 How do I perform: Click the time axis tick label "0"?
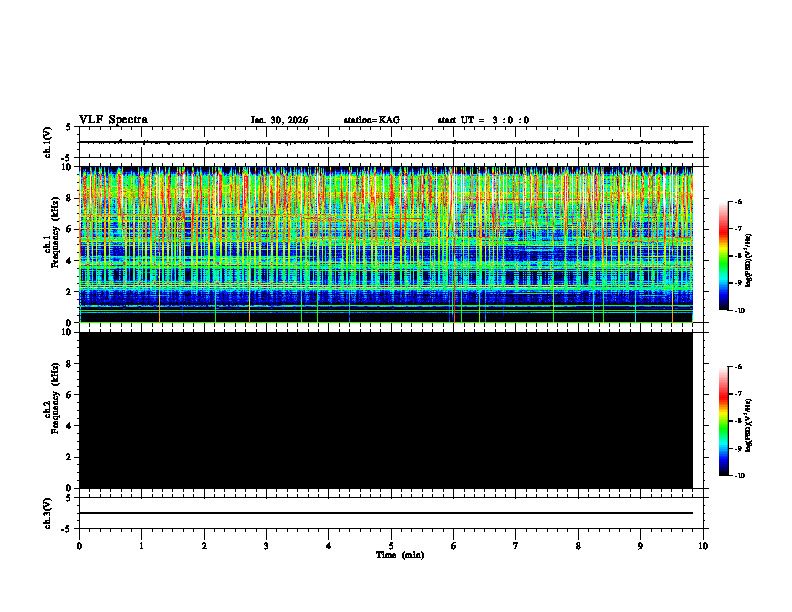79,545
